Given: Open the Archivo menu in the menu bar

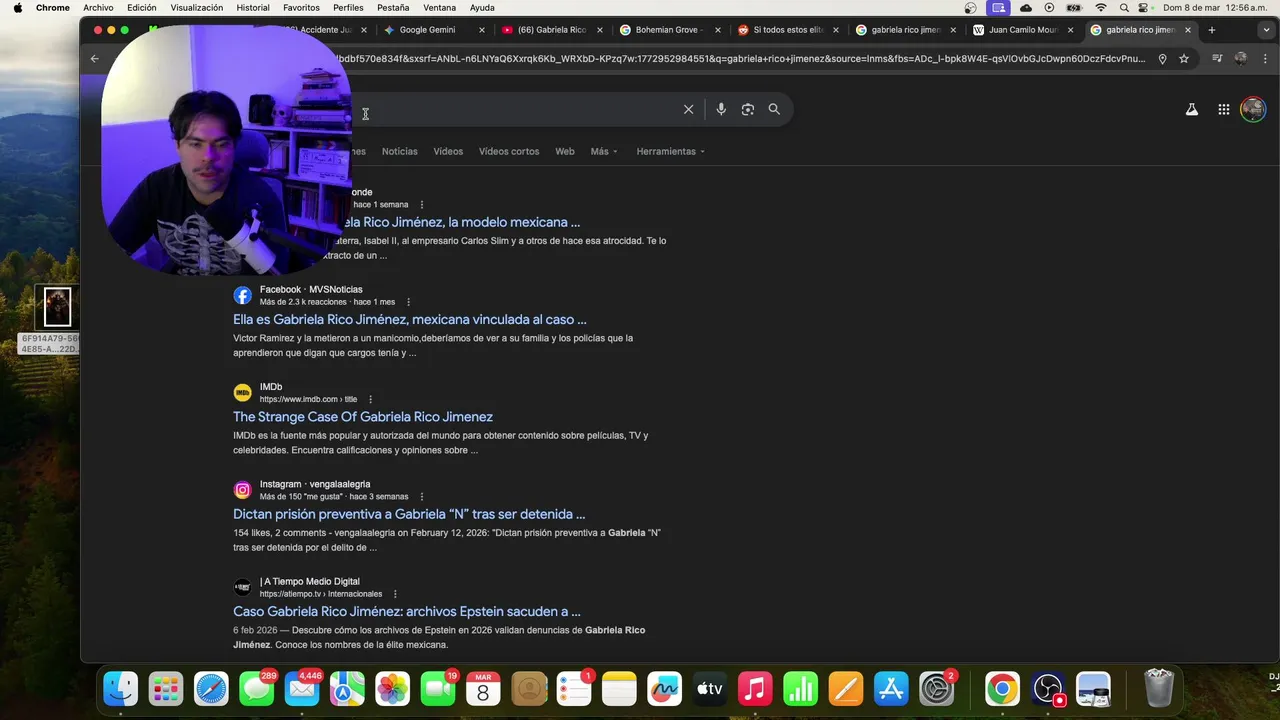Looking at the screenshot, I should [x=98, y=7].
